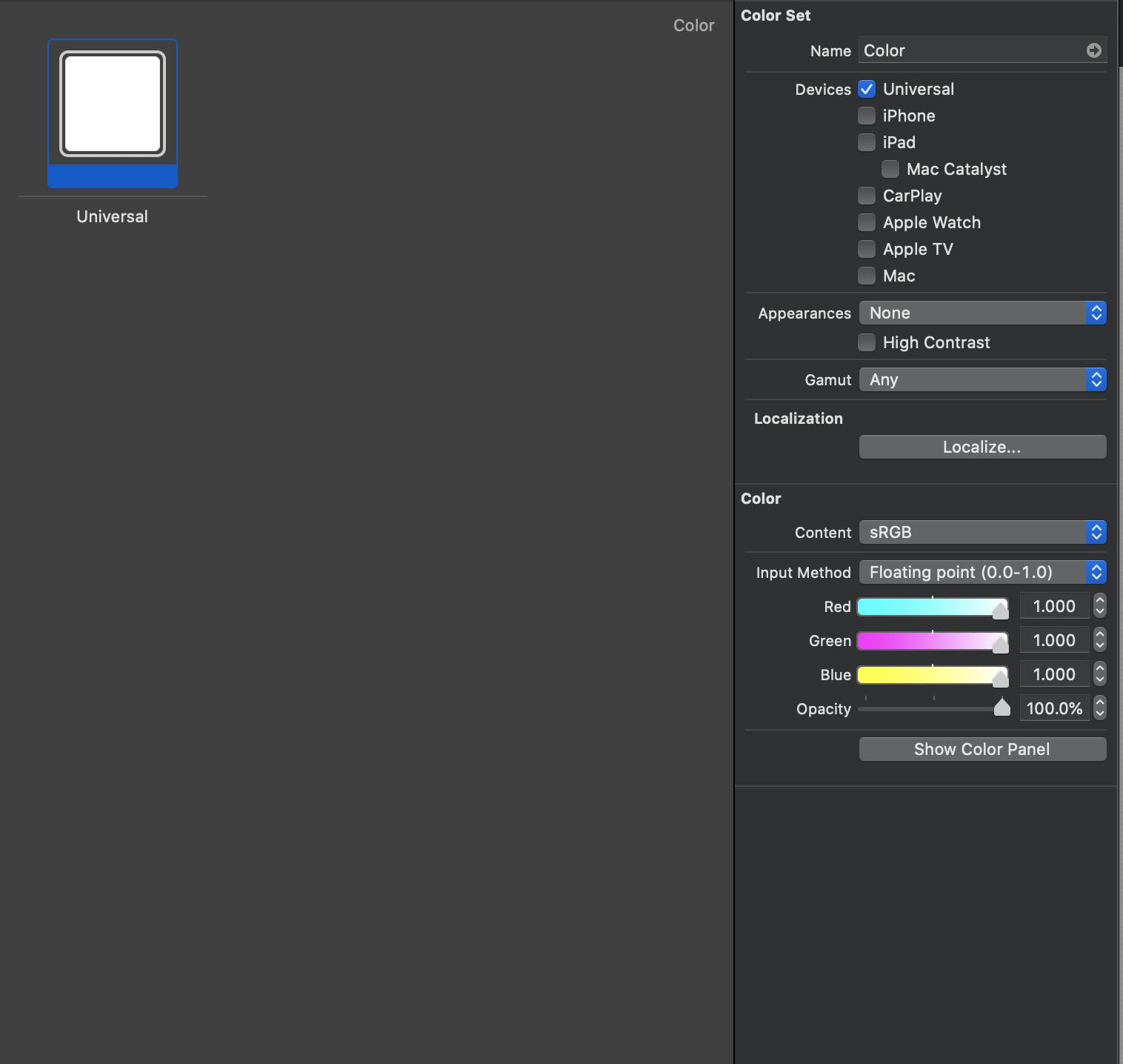Open the Gamut dropdown
The height and width of the screenshot is (1064, 1123).
pyautogui.click(x=982, y=379)
